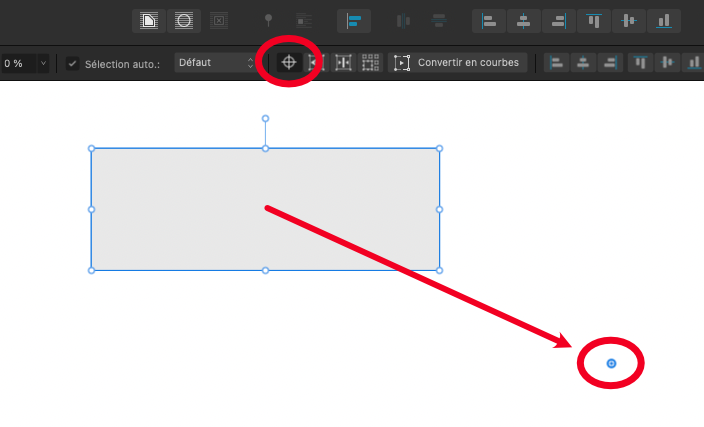Click the top-center handle of the rectangle
The width and height of the screenshot is (704, 427).
pyautogui.click(x=265, y=148)
